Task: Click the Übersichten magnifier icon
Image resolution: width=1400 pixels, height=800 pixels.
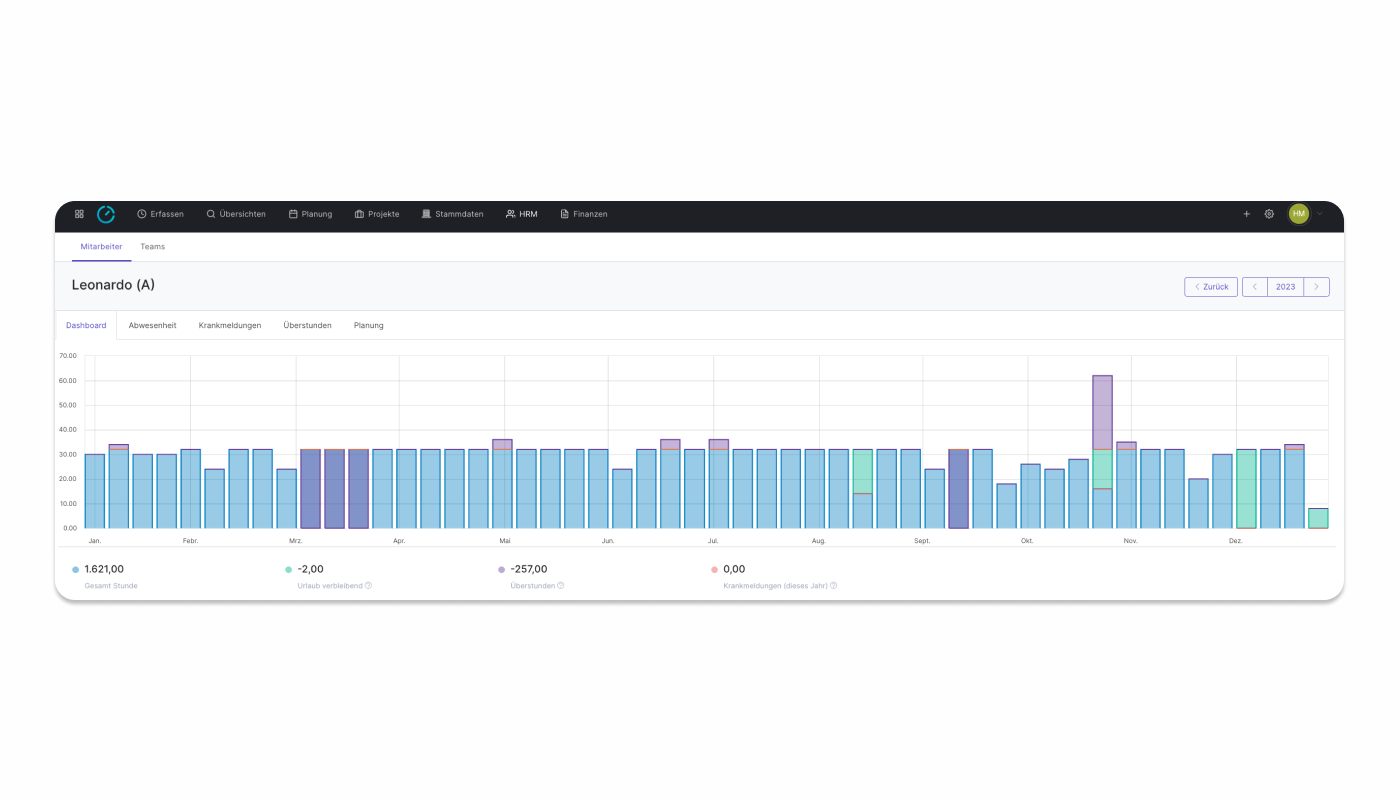Action: (x=209, y=213)
